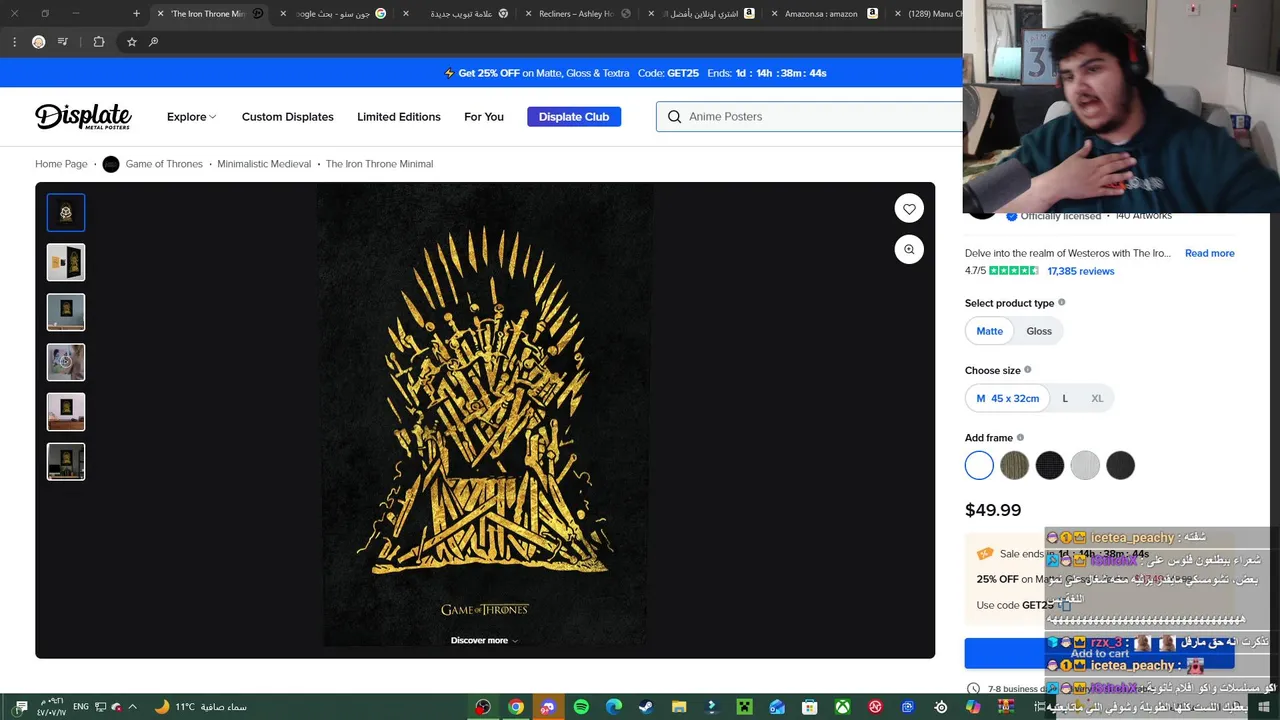
Task: Click the Anime Posters search field
Action: pos(810,117)
